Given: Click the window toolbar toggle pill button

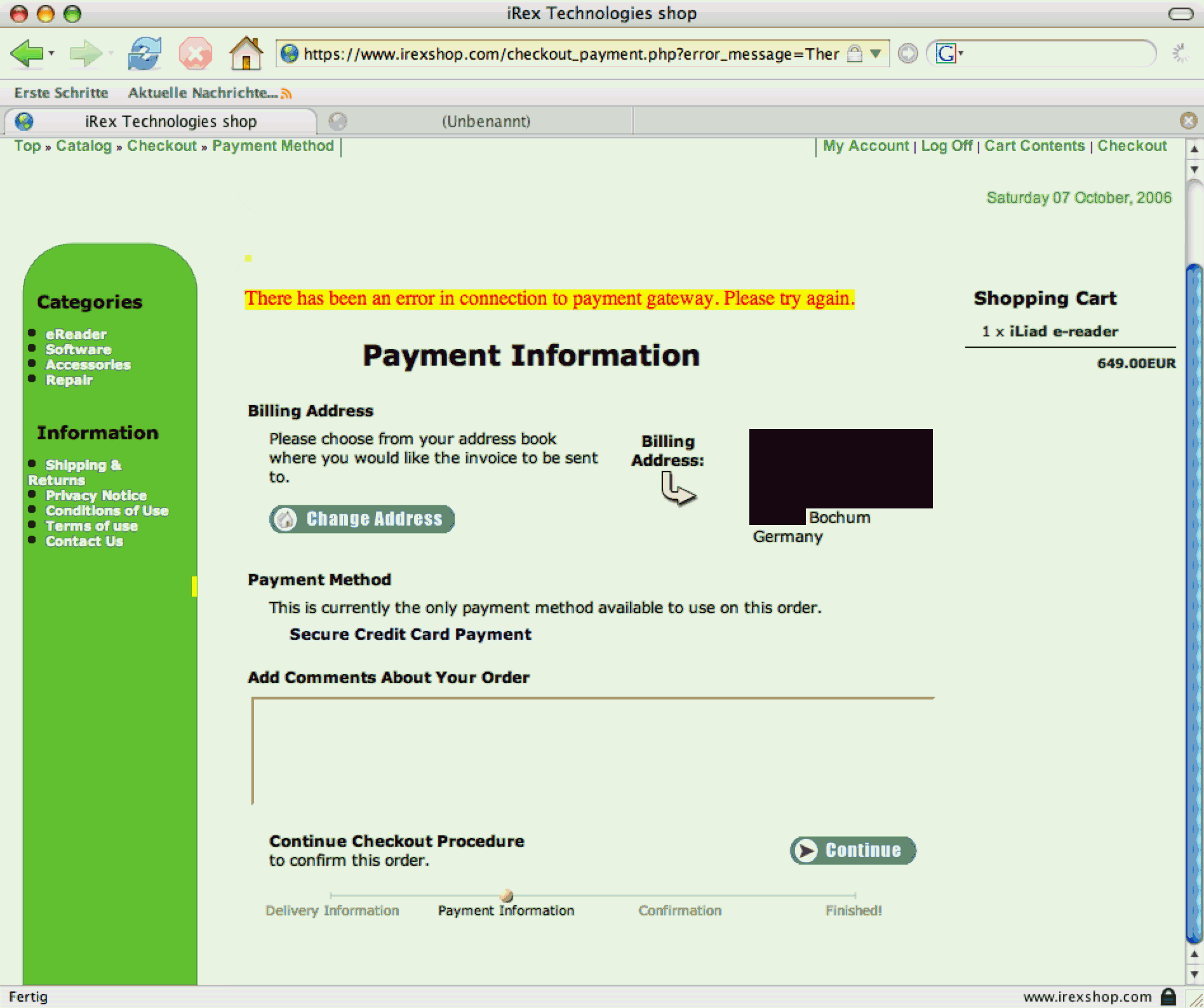Looking at the screenshot, I should (1181, 14).
